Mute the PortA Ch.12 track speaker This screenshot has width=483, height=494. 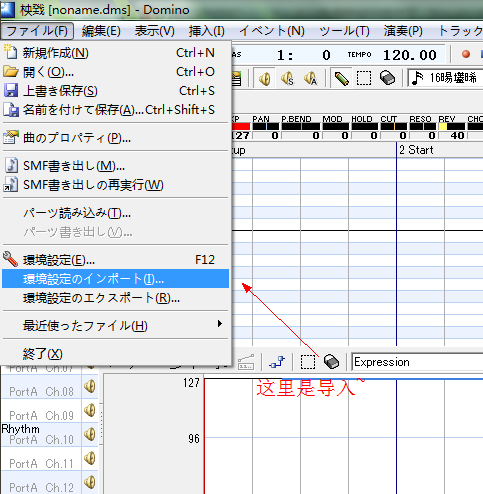tap(90, 482)
